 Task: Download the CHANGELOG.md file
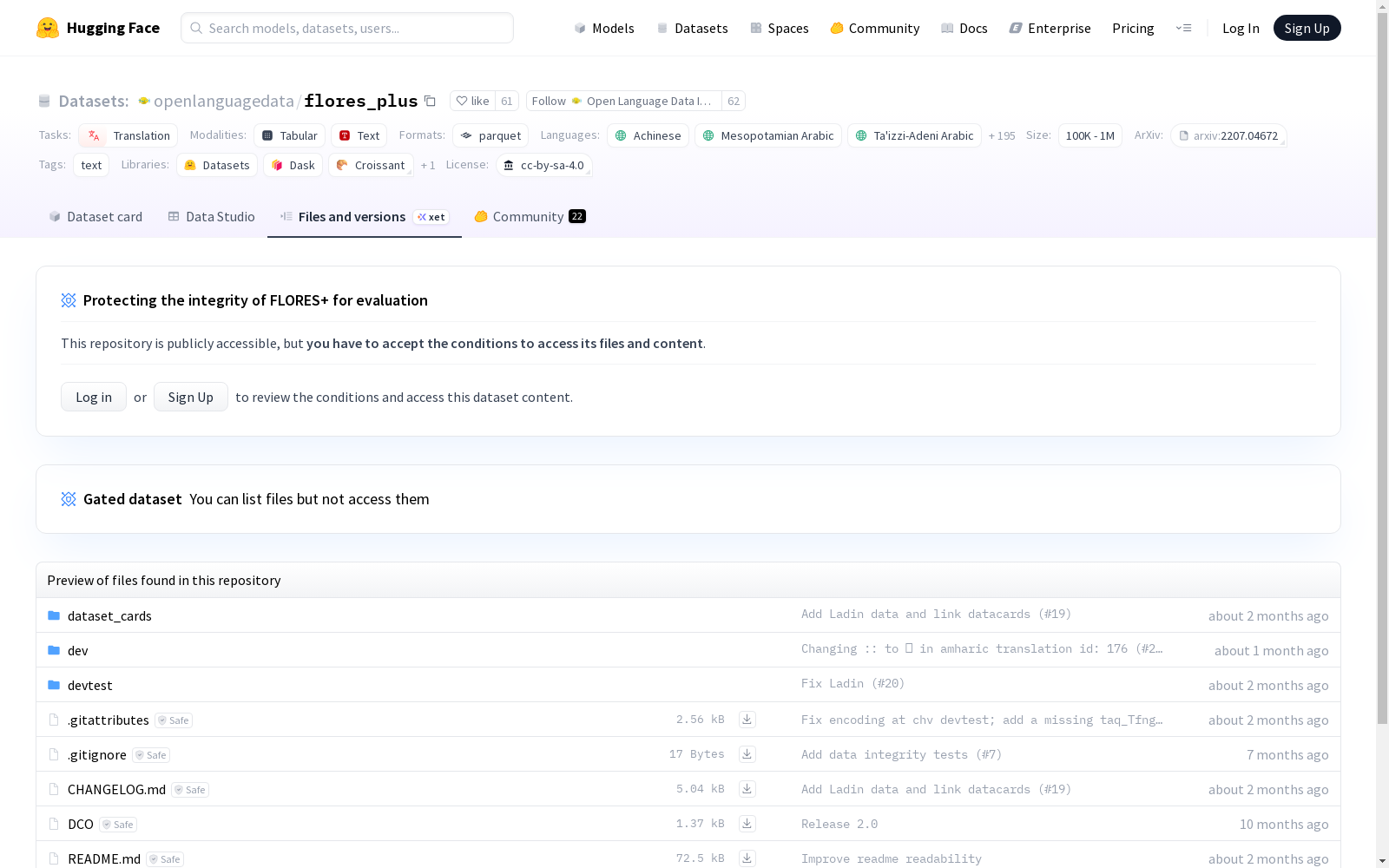[747, 788]
